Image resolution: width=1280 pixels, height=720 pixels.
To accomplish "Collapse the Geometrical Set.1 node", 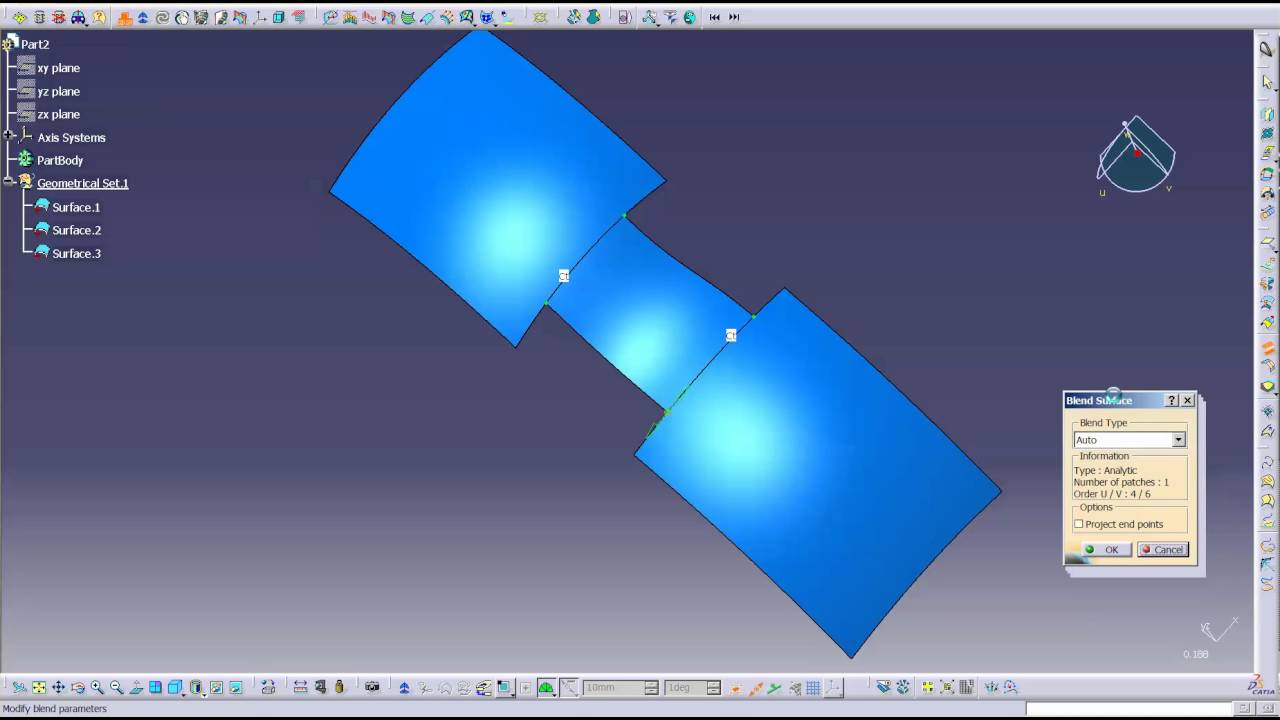I will pos(9,182).
